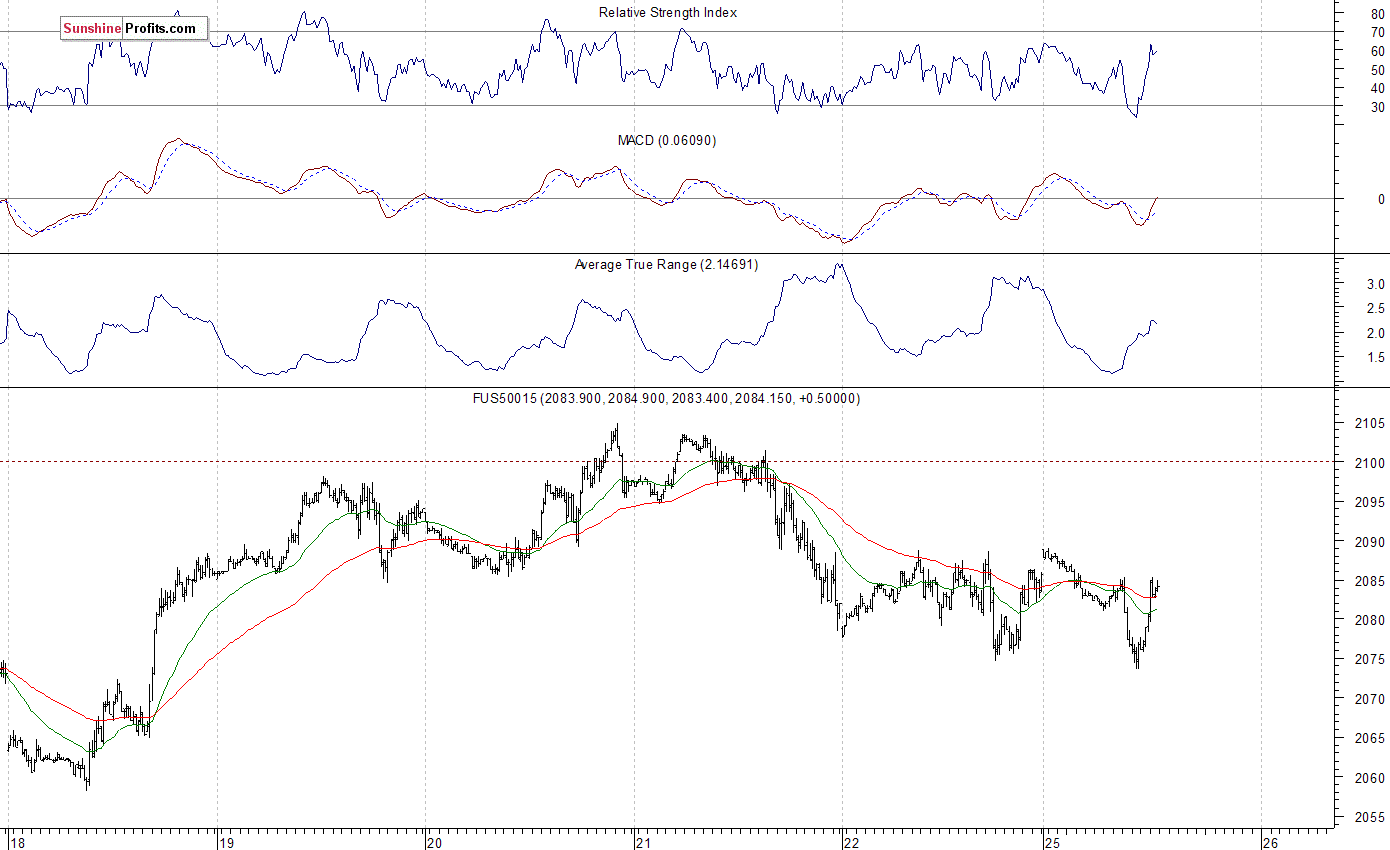
Task: Click date label 20 on time axis
Action: (434, 842)
